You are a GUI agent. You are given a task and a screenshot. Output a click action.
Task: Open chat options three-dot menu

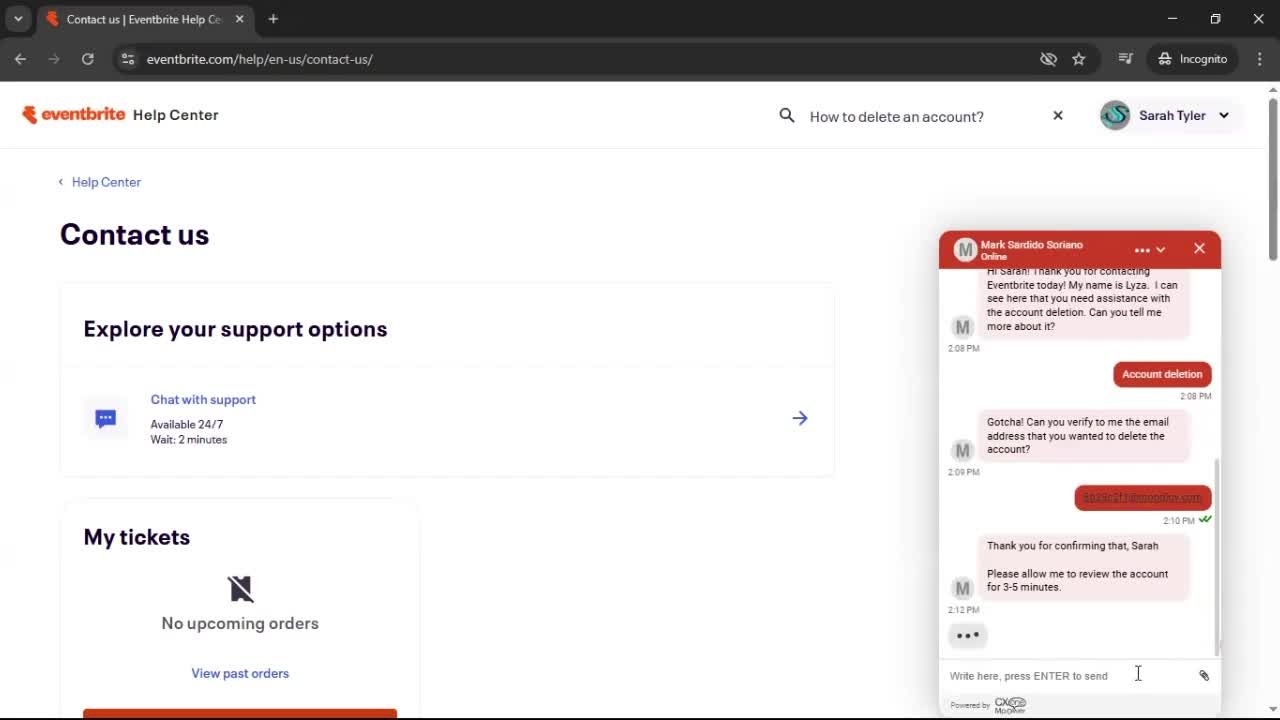pos(1141,250)
